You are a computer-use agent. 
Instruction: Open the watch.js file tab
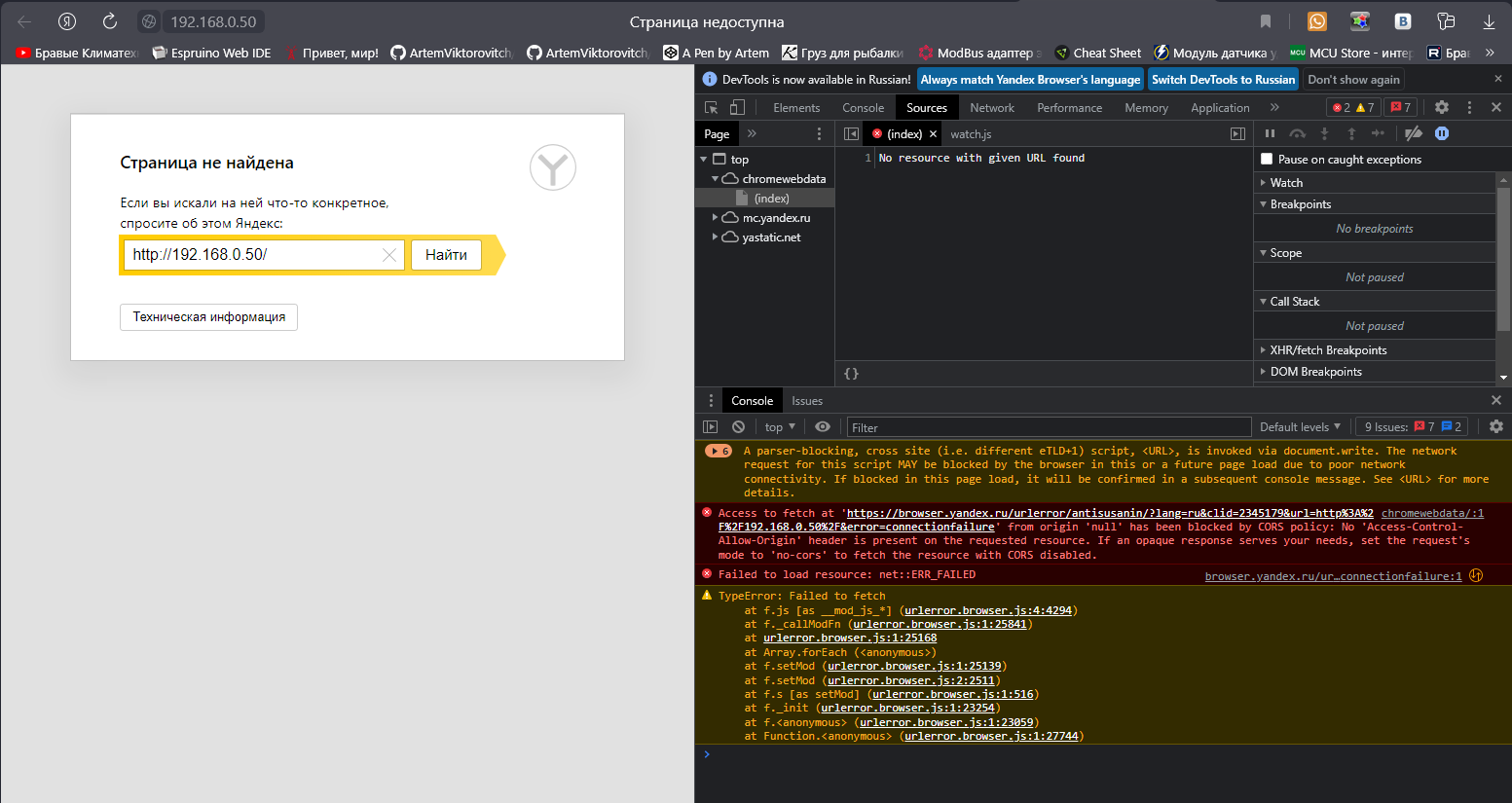coord(971,134)
